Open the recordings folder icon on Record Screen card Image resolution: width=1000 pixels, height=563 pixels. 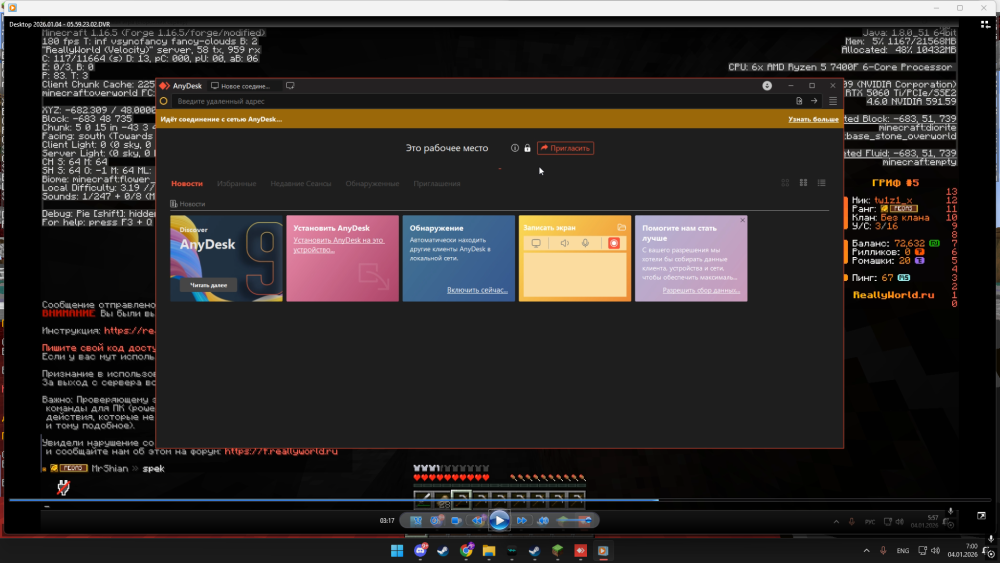[x=621, y=228]
